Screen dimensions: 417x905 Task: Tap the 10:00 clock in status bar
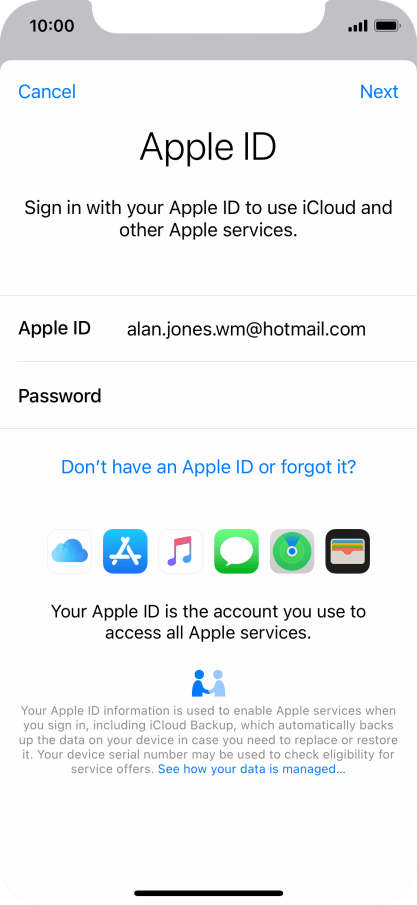coord(52,26)
